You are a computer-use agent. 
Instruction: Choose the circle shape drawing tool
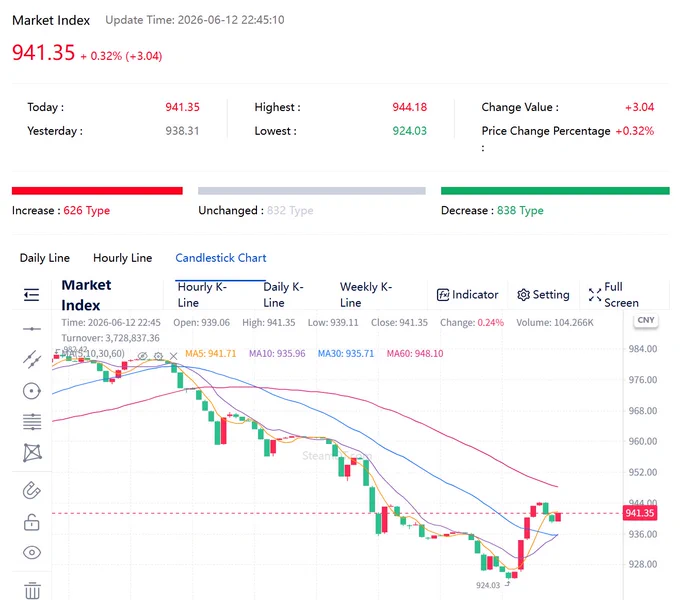point(32,391)
